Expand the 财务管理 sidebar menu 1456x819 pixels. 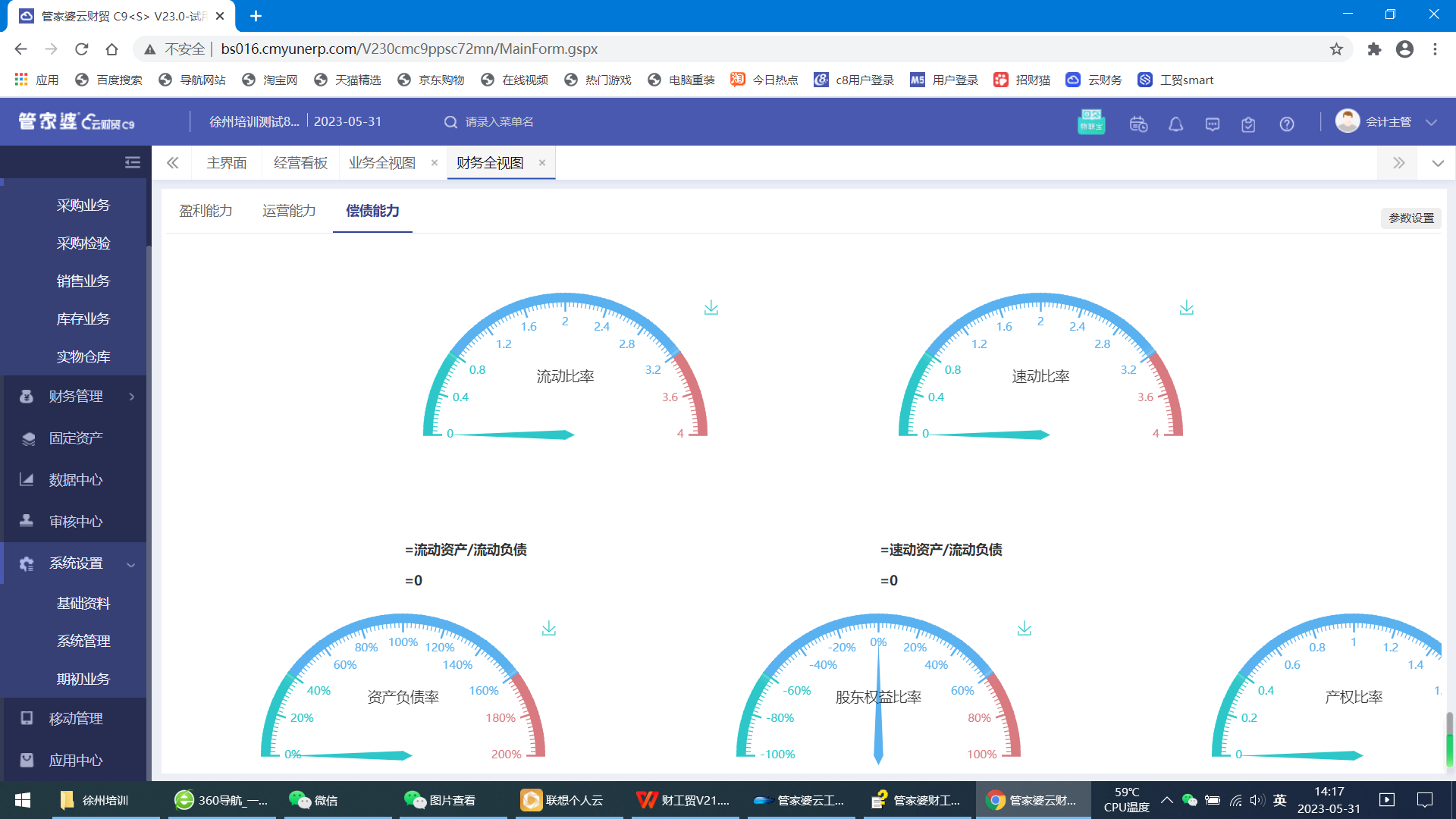pyautogui.click(x=76, y=397)
